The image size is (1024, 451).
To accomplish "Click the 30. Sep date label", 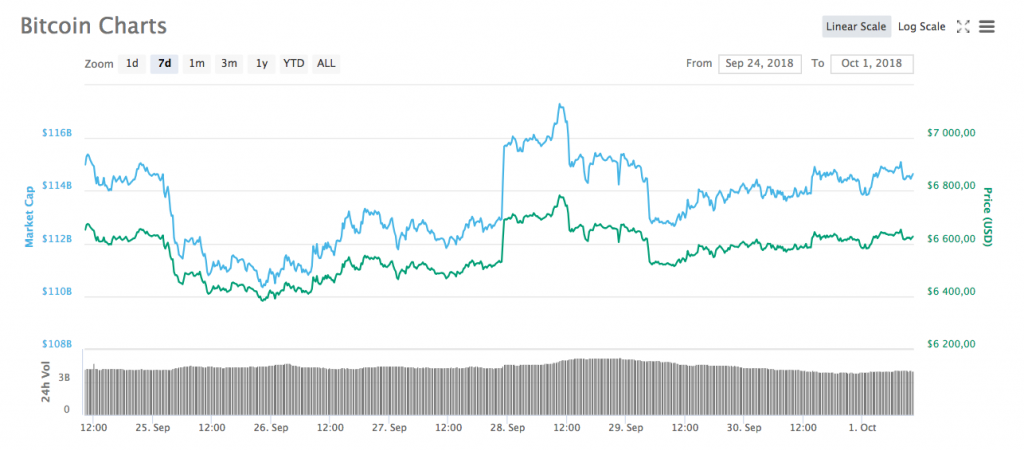I will [x=744, y=428].
